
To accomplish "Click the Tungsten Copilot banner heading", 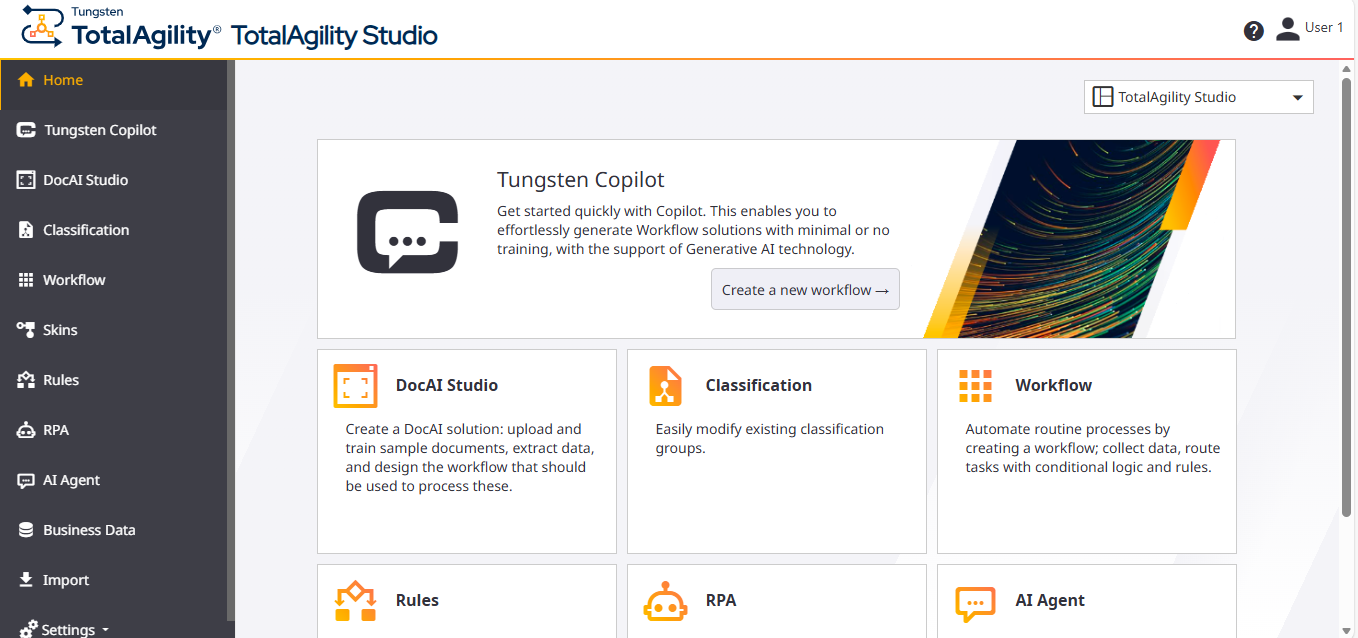I will [581, 180].
